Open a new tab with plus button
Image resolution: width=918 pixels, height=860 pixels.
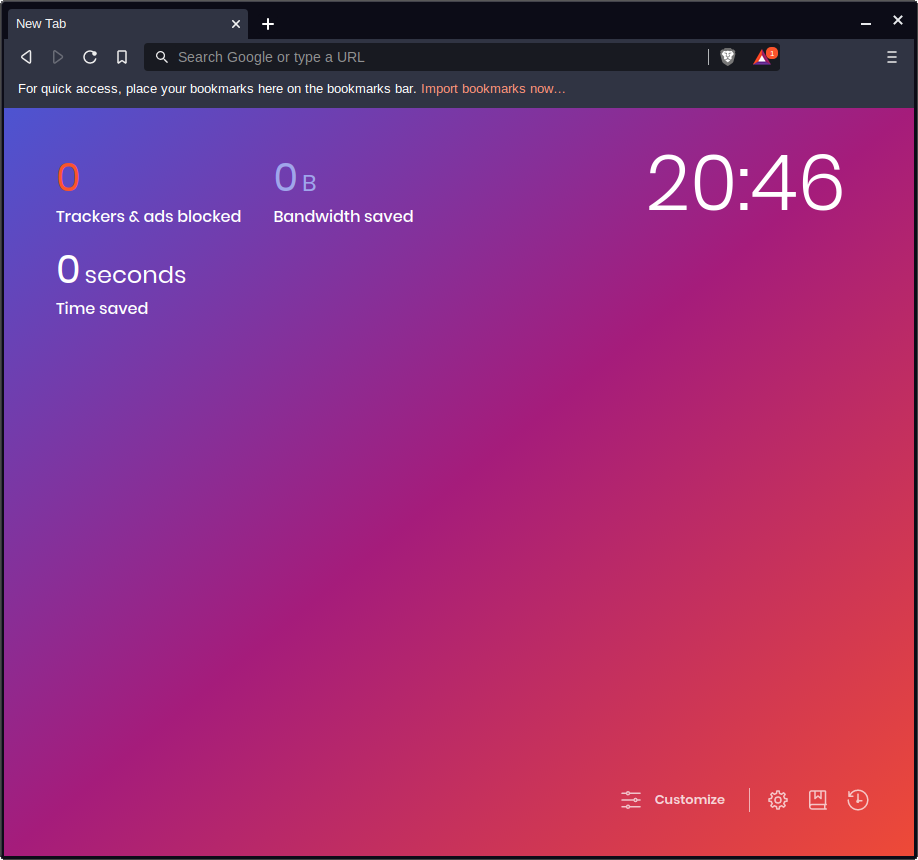[x=268, y=24]
